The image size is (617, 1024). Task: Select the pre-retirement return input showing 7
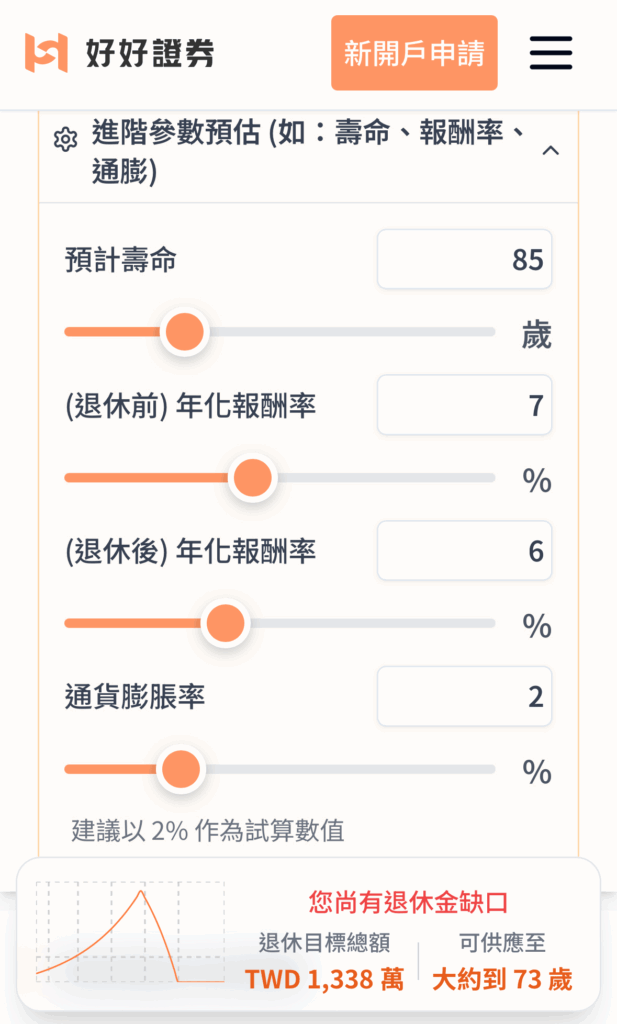(x=464, y=404)
